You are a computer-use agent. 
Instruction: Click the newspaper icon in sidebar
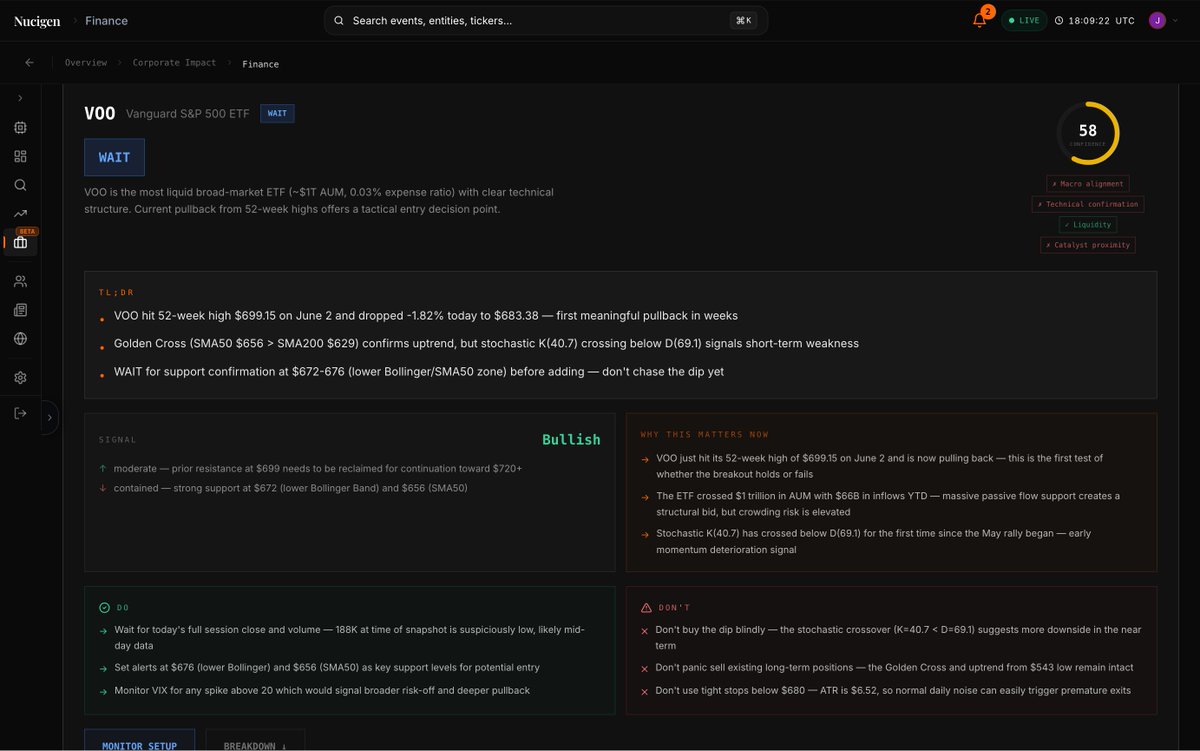(20, 310)
